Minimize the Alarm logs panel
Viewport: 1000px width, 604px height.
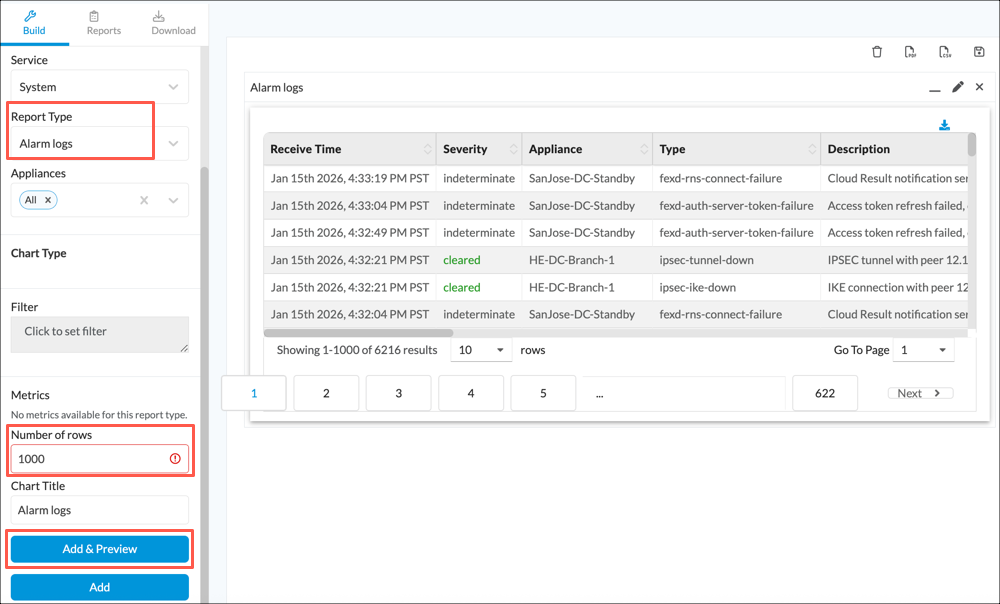[935, 88]
